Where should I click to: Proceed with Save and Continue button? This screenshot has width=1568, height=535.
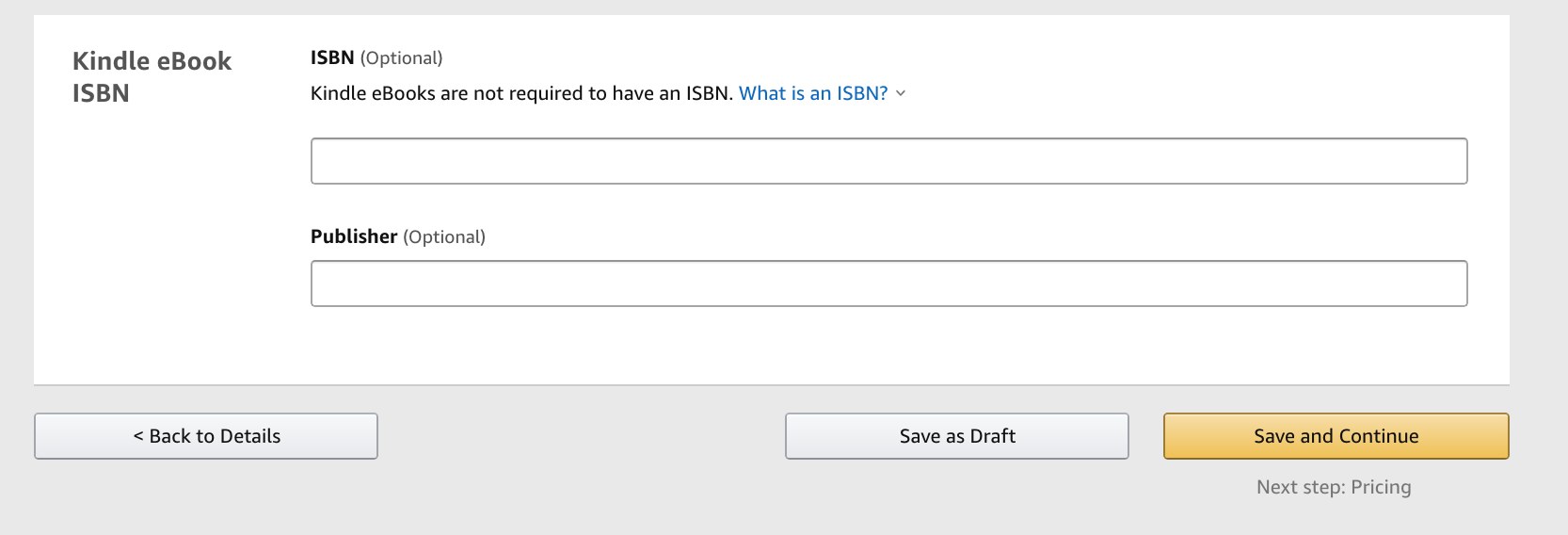pyautogui.click(x=1336, y=436)
